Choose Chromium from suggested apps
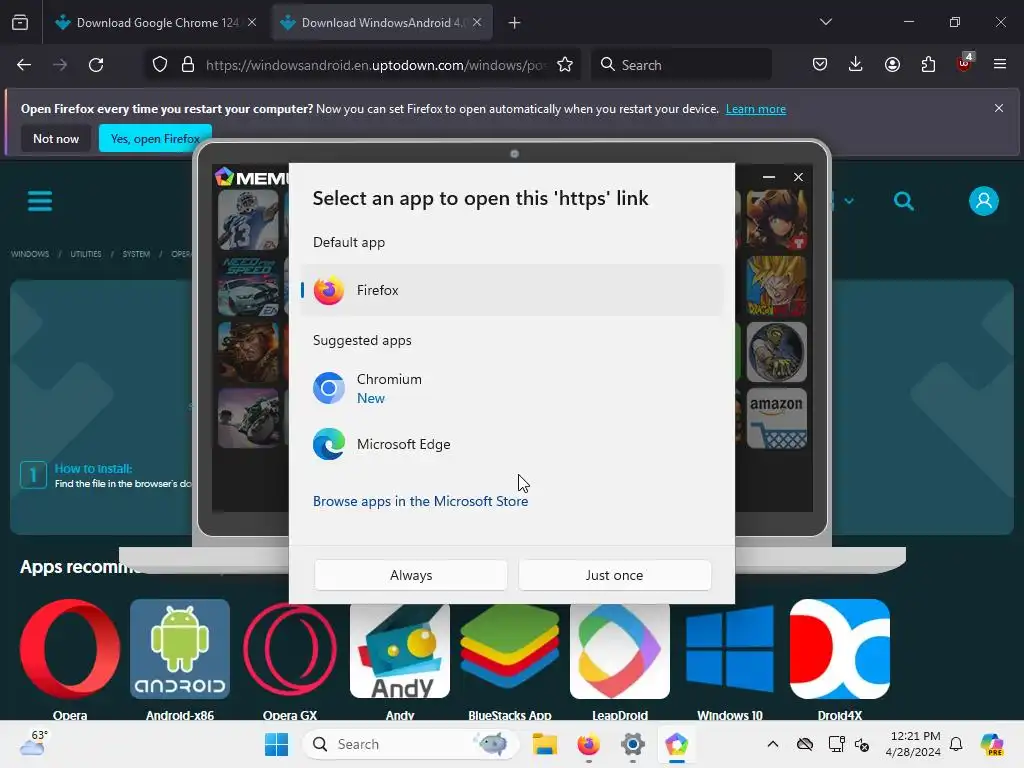 coord(512,388)
